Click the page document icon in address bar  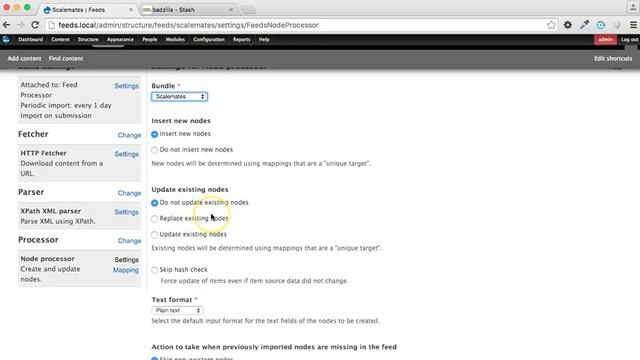pos(51,25)
